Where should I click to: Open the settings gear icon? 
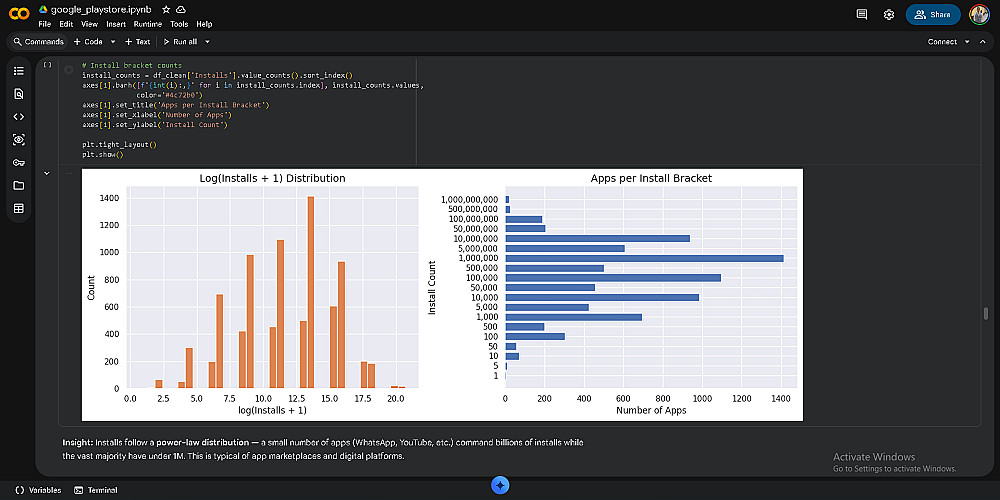[x=889, y=15]
